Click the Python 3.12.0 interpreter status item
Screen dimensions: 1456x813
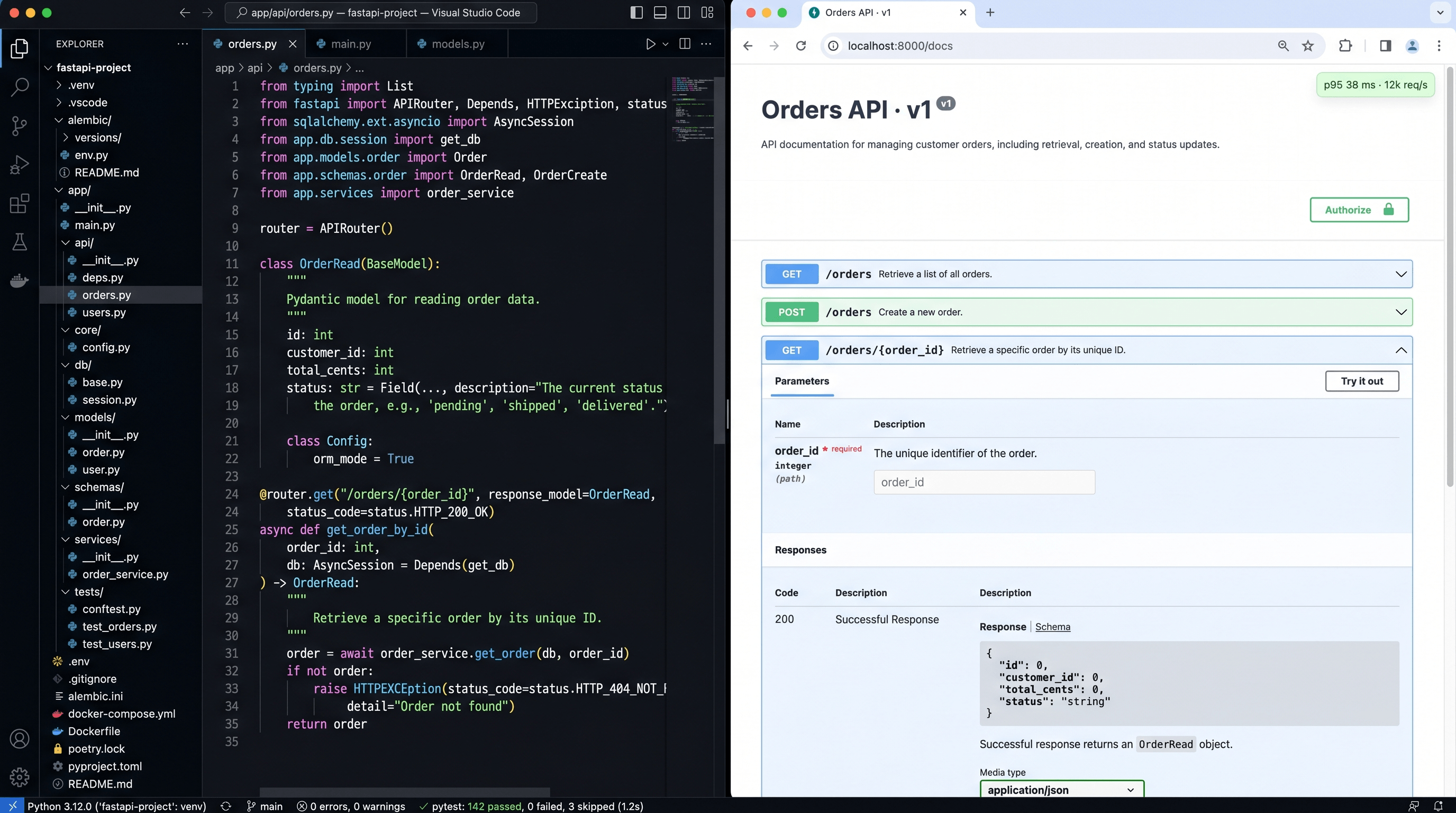point(116,806)
